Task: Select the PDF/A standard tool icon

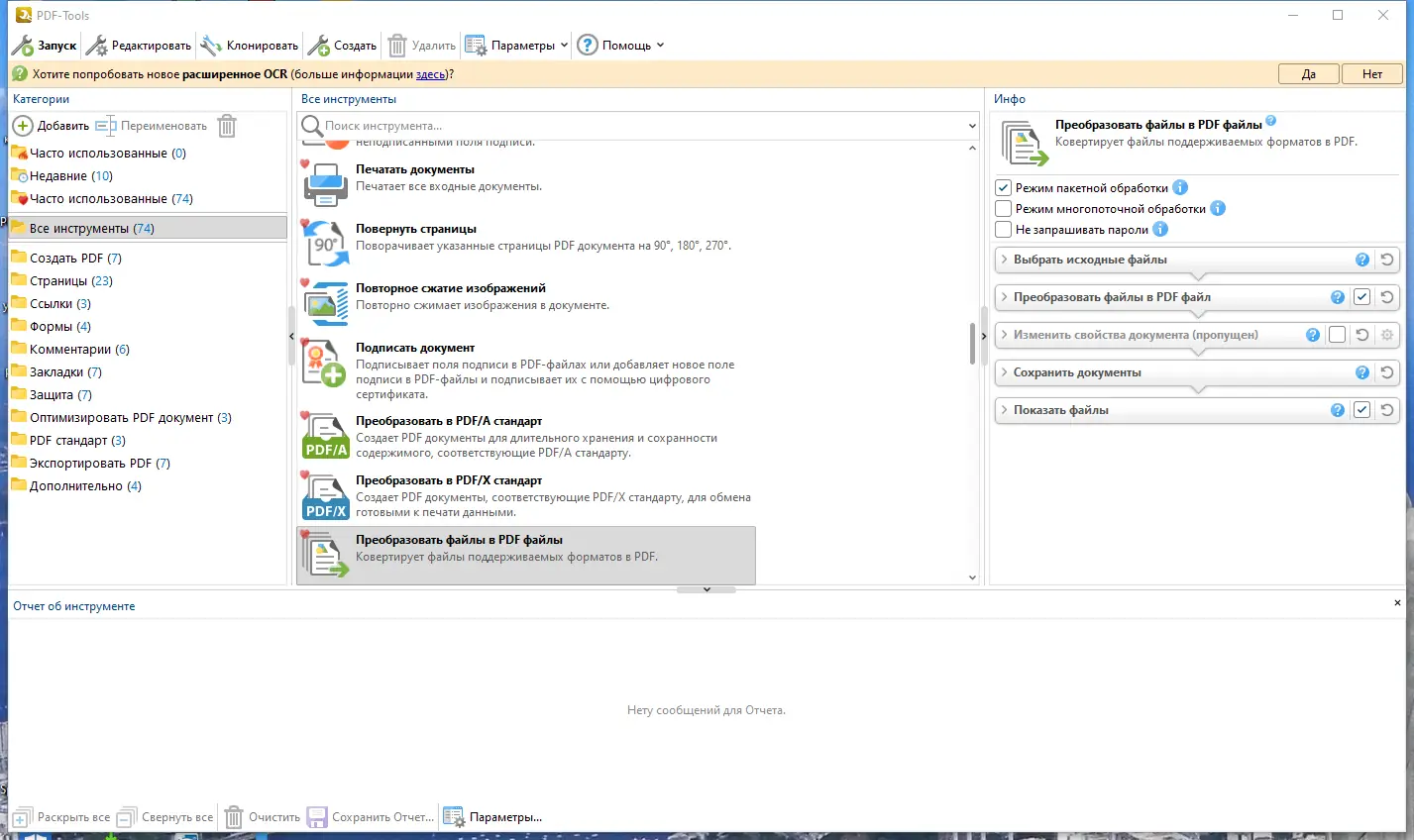Action: [x=326, y=436]
